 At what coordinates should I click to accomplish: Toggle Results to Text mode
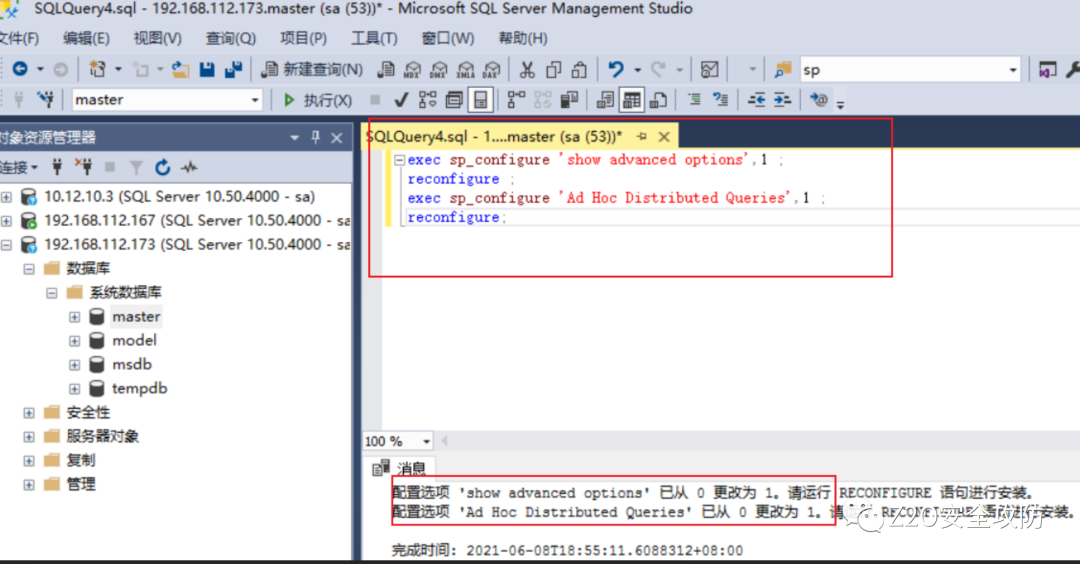pyautogui.click(x=605, y=100)
